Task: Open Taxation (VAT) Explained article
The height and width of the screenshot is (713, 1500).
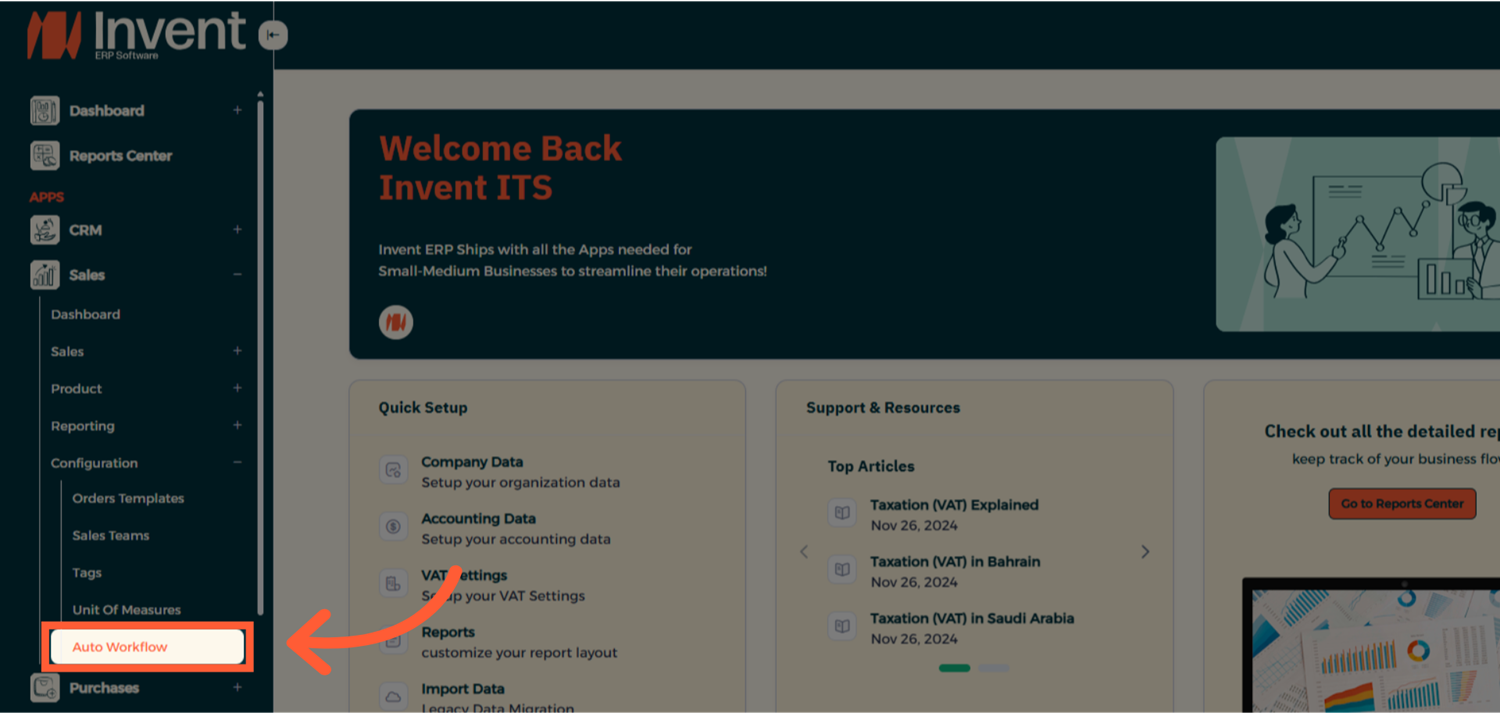Action: [x=954, y=505]
